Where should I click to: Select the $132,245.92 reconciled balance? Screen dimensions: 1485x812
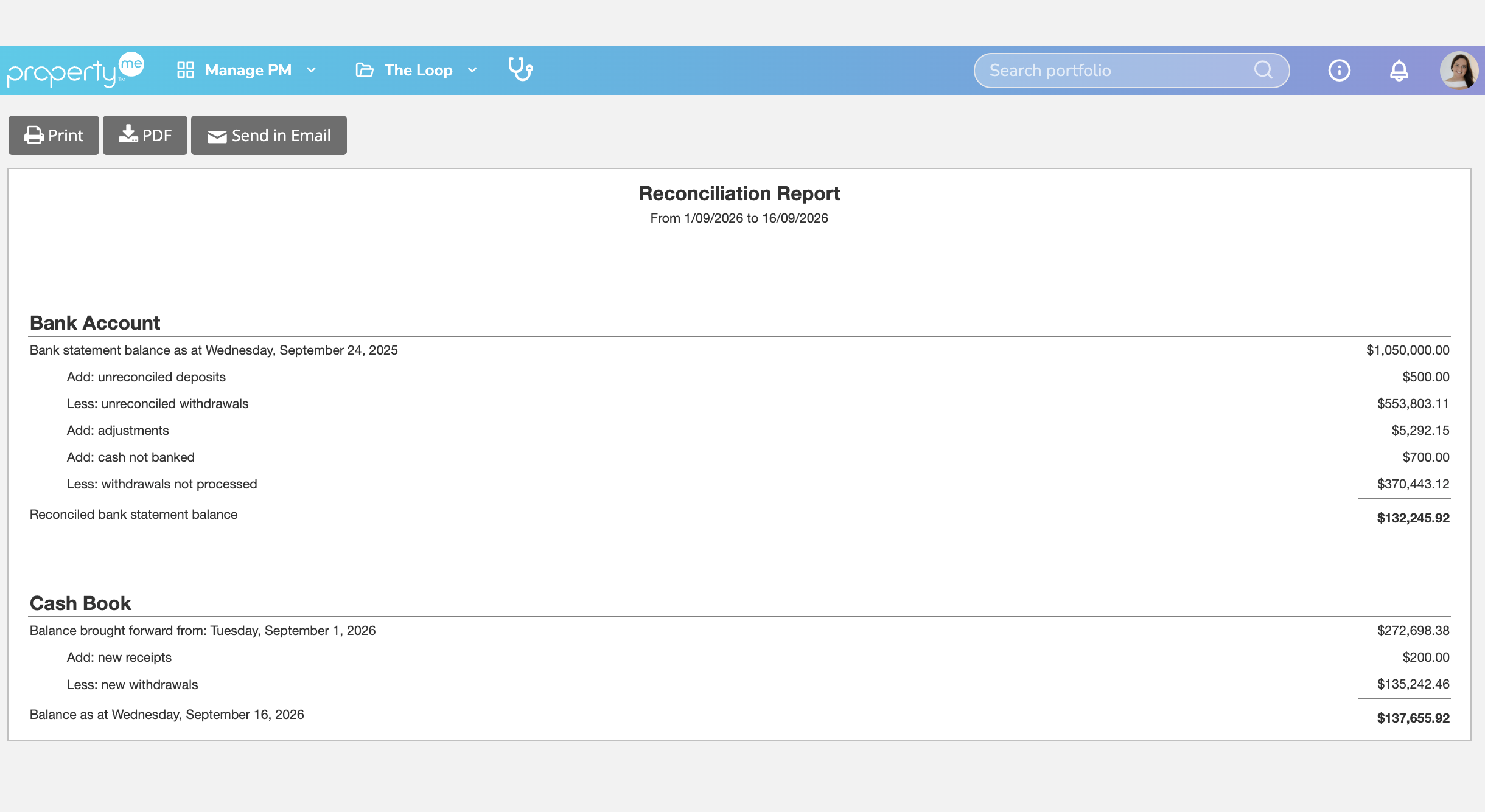pos(1413,518)
